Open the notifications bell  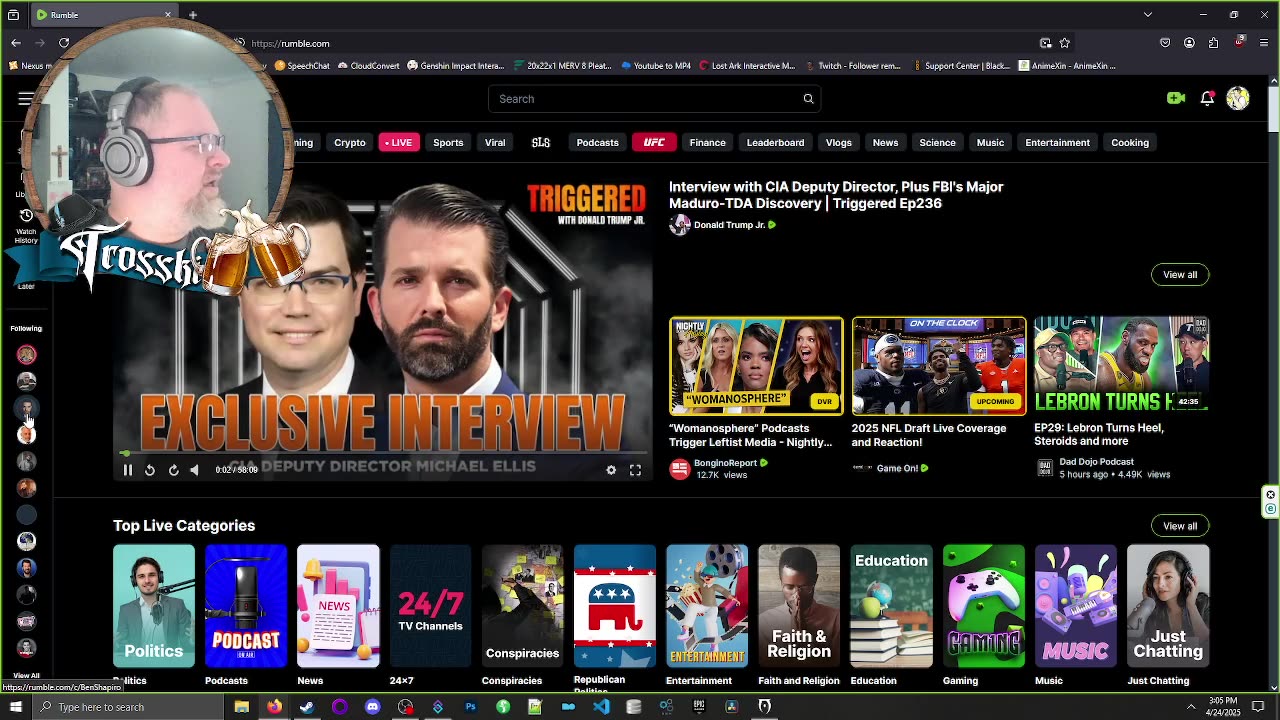pyautogui.click(x=1207, y=98)
